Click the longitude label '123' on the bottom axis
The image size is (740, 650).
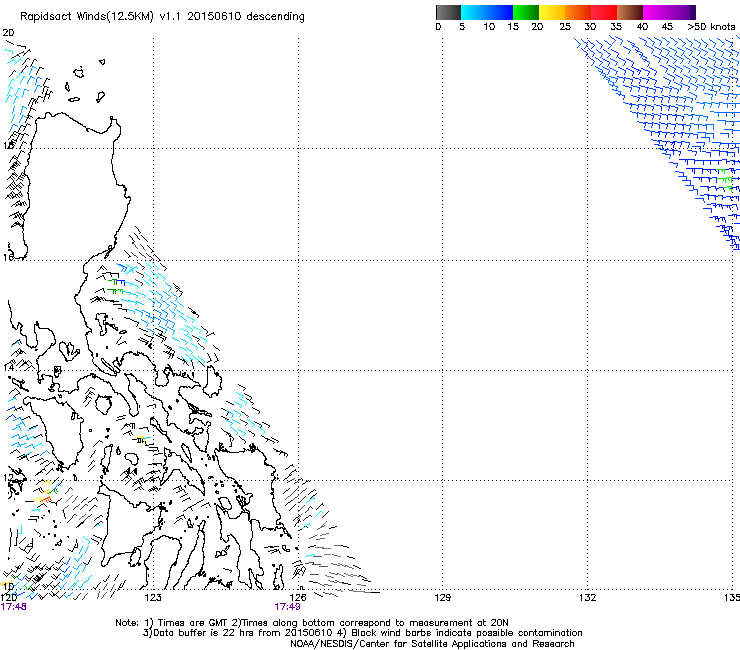[153, 598]
